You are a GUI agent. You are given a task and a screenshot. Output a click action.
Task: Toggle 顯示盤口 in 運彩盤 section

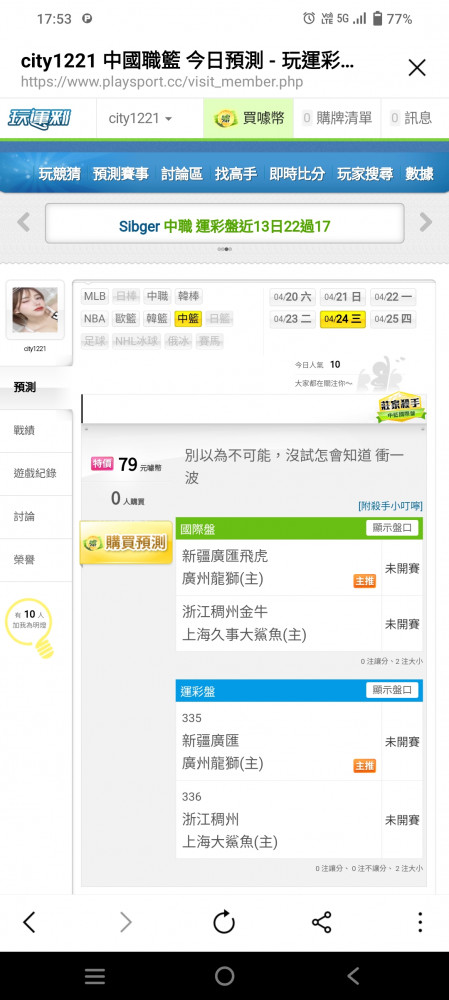tap(392, 690)
